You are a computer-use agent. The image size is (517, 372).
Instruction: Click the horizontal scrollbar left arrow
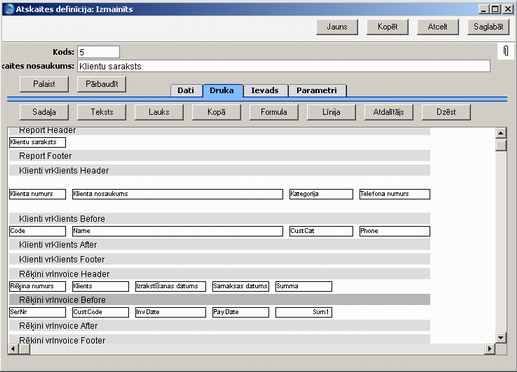[13, 349]
